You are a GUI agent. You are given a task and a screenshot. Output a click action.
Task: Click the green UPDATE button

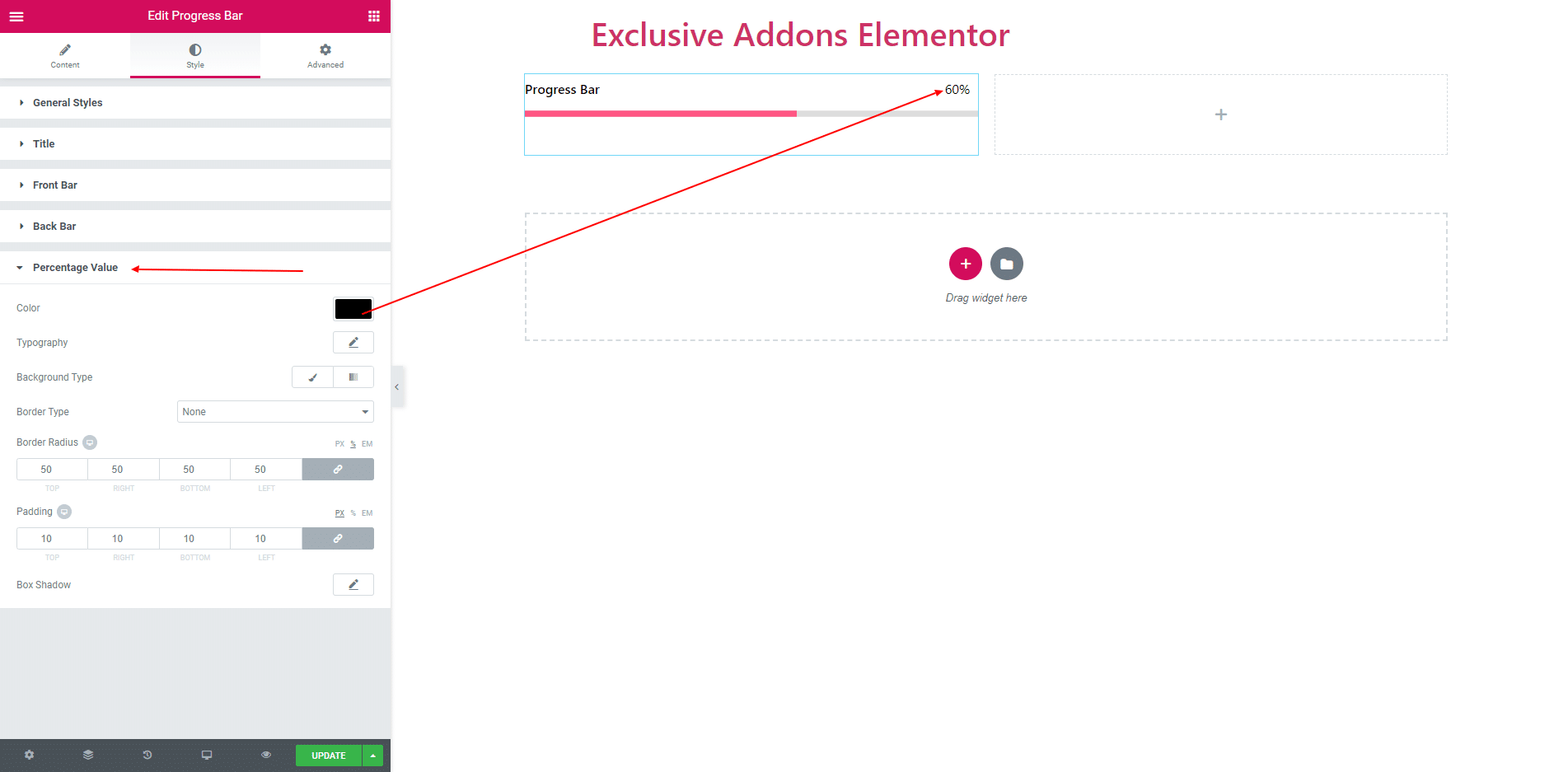[329, 756]
